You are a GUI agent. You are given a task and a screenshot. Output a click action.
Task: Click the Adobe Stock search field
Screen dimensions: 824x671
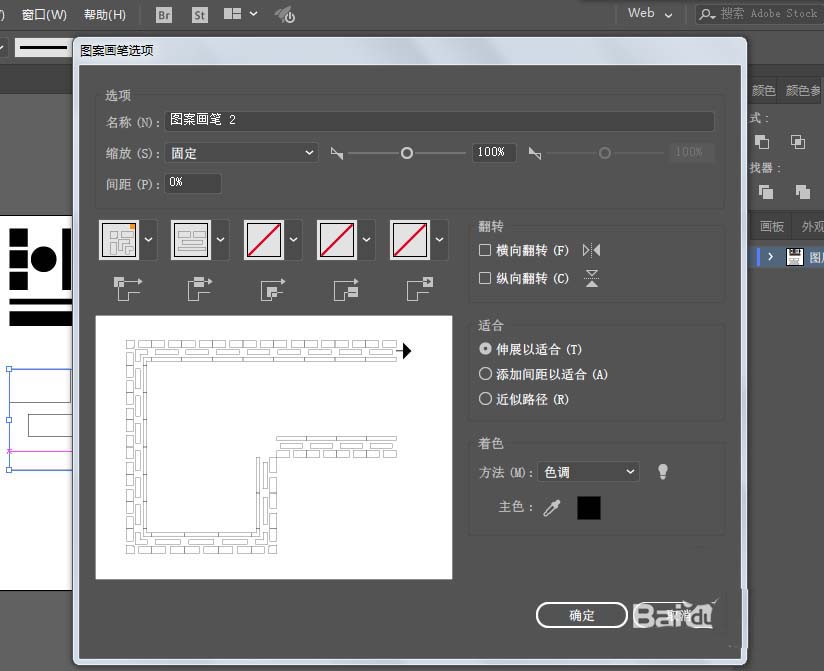pos(760,14)
